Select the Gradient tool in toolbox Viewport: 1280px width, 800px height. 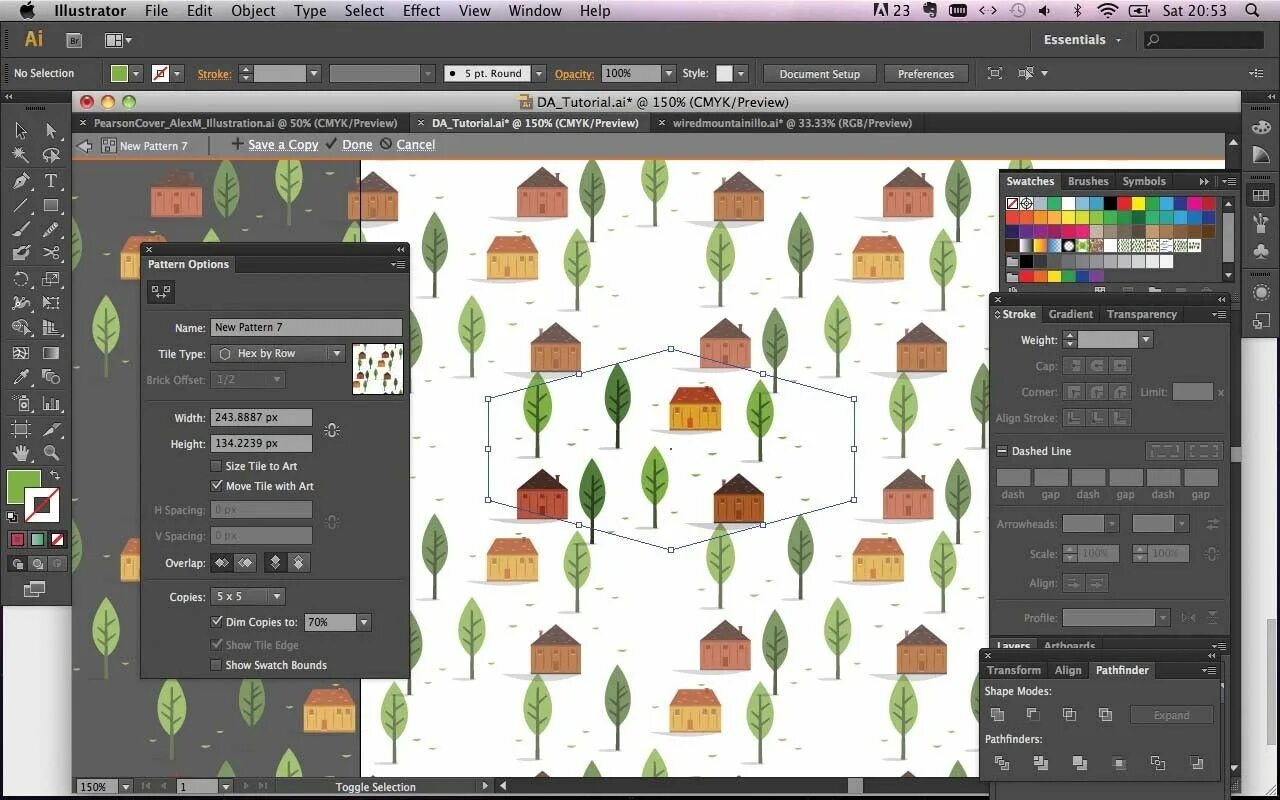pyautogui.click(x=51, y=353)
